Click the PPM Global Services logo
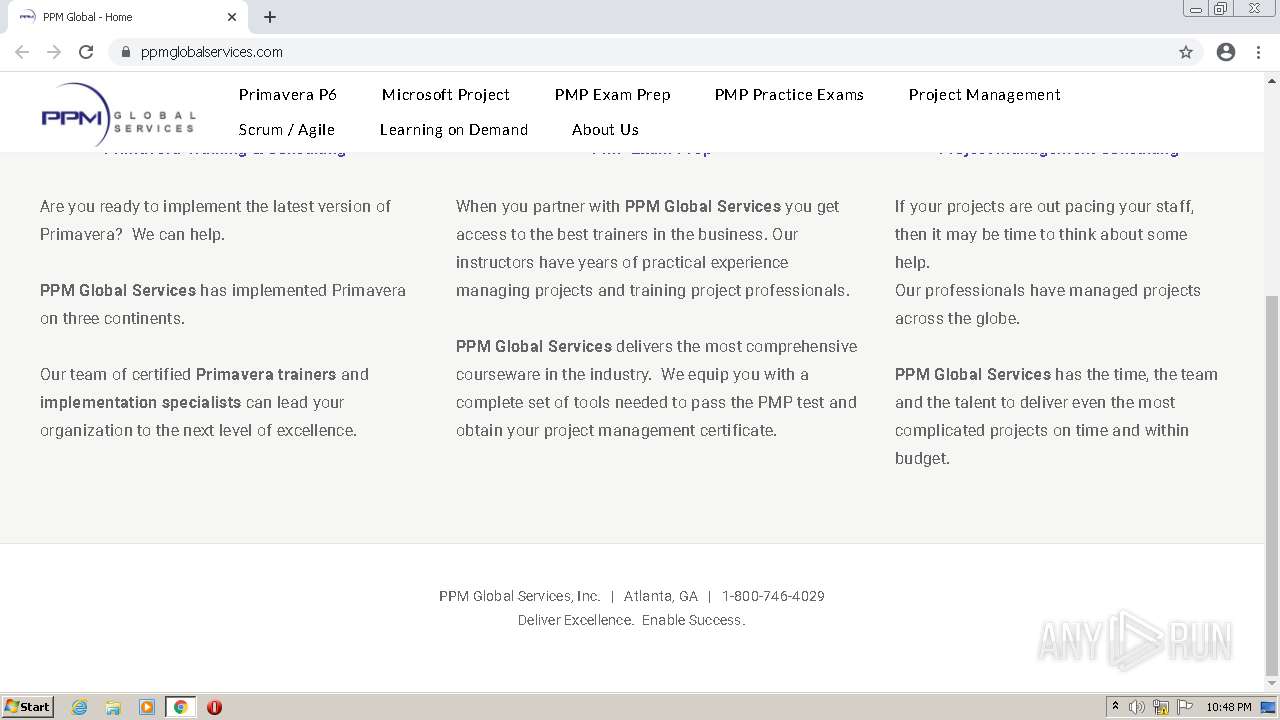Viewport: 1280px width, 720px height. (118, 115)
